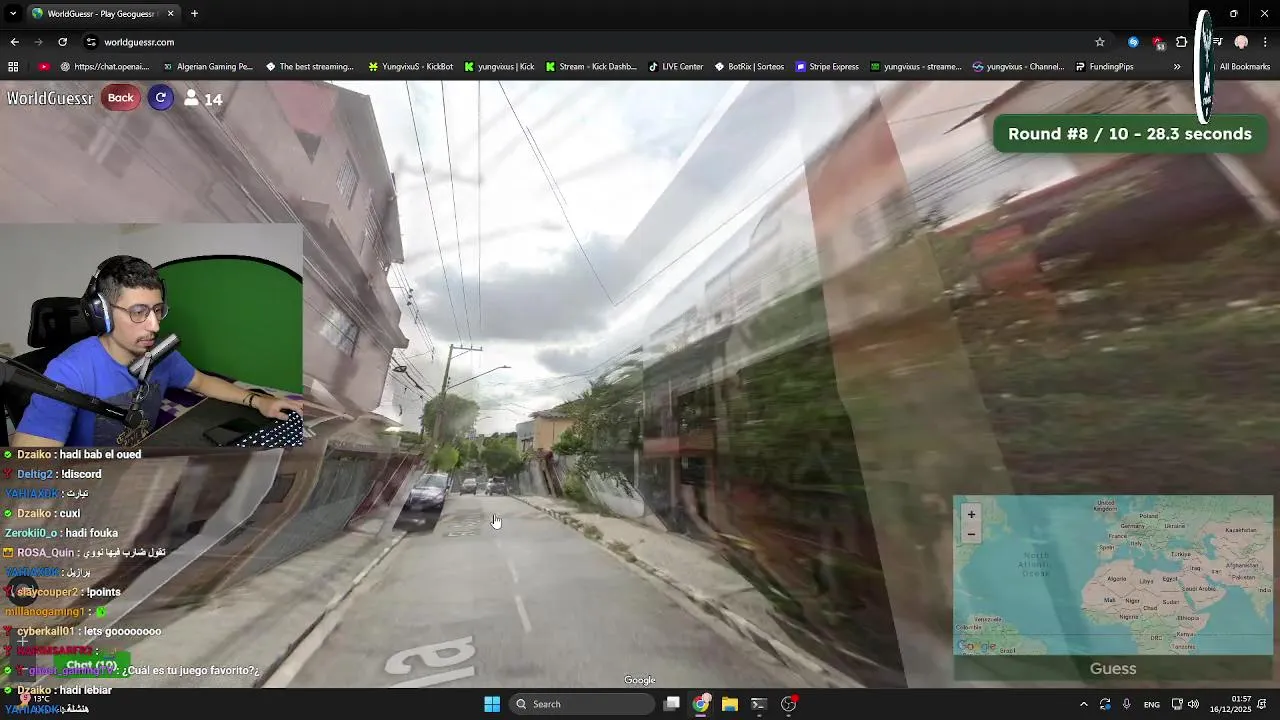This screenshot has height=720, width=1280.
Task: Open the Algerian Gaming Pe... bookmark
Action: click(207, 67)
